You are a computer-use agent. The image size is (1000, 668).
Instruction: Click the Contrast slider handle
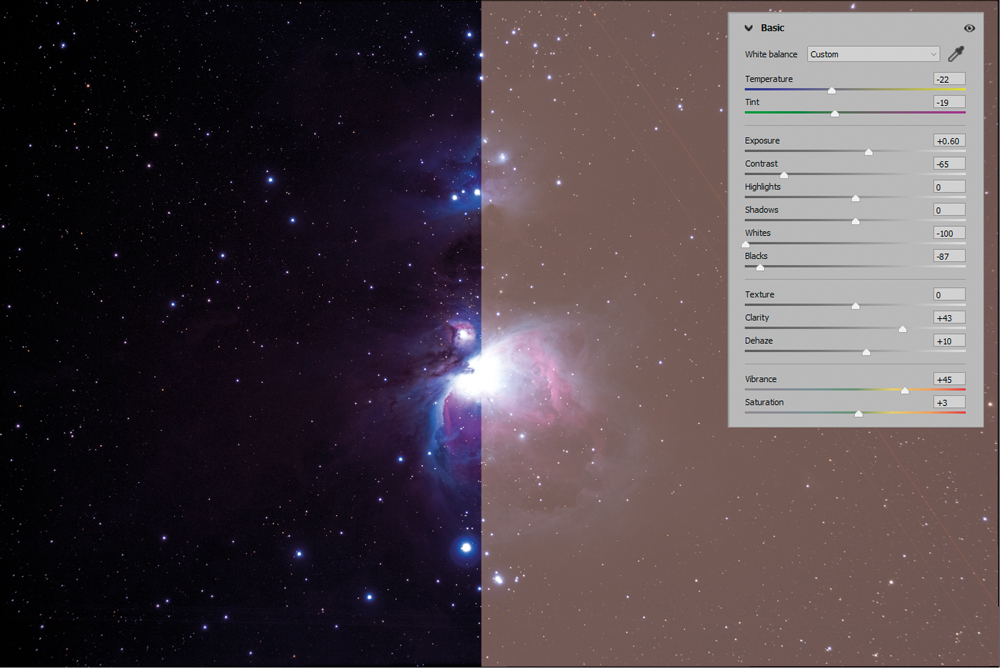(784, 175)
